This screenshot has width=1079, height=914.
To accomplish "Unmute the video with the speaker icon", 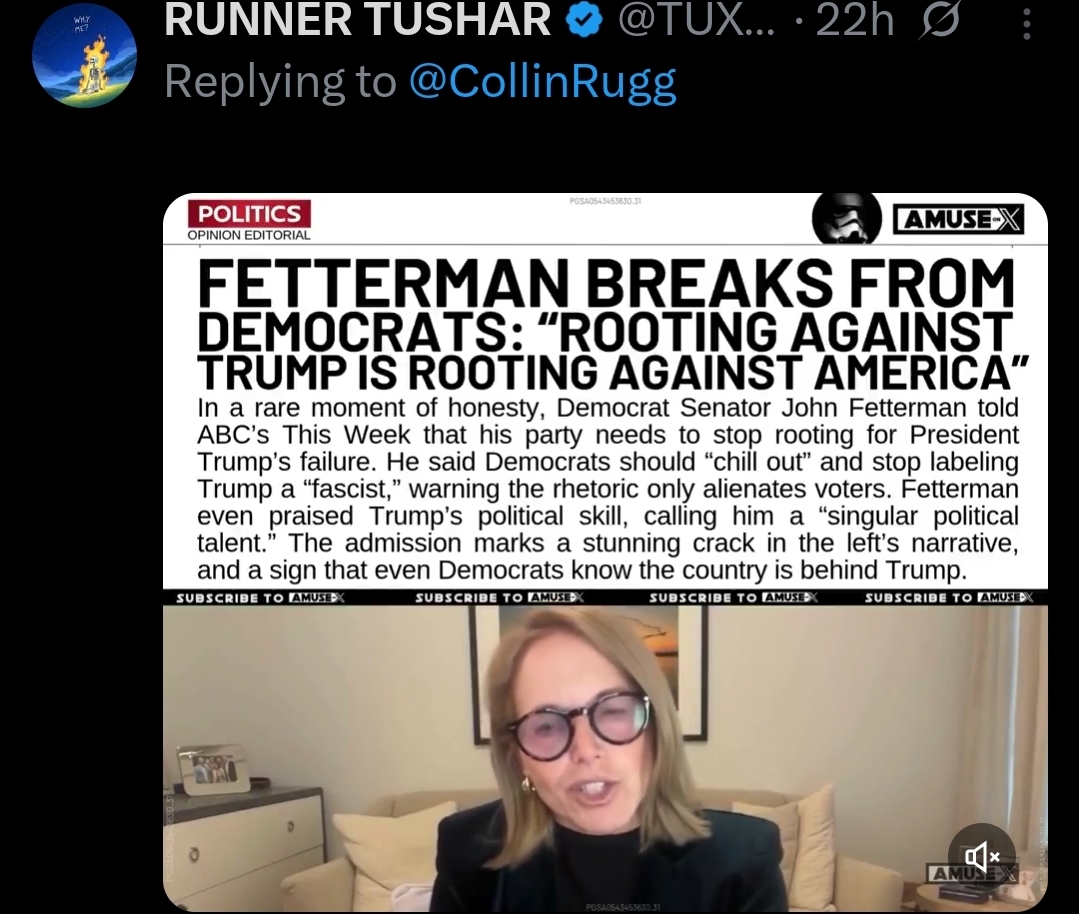I will 981,857.
